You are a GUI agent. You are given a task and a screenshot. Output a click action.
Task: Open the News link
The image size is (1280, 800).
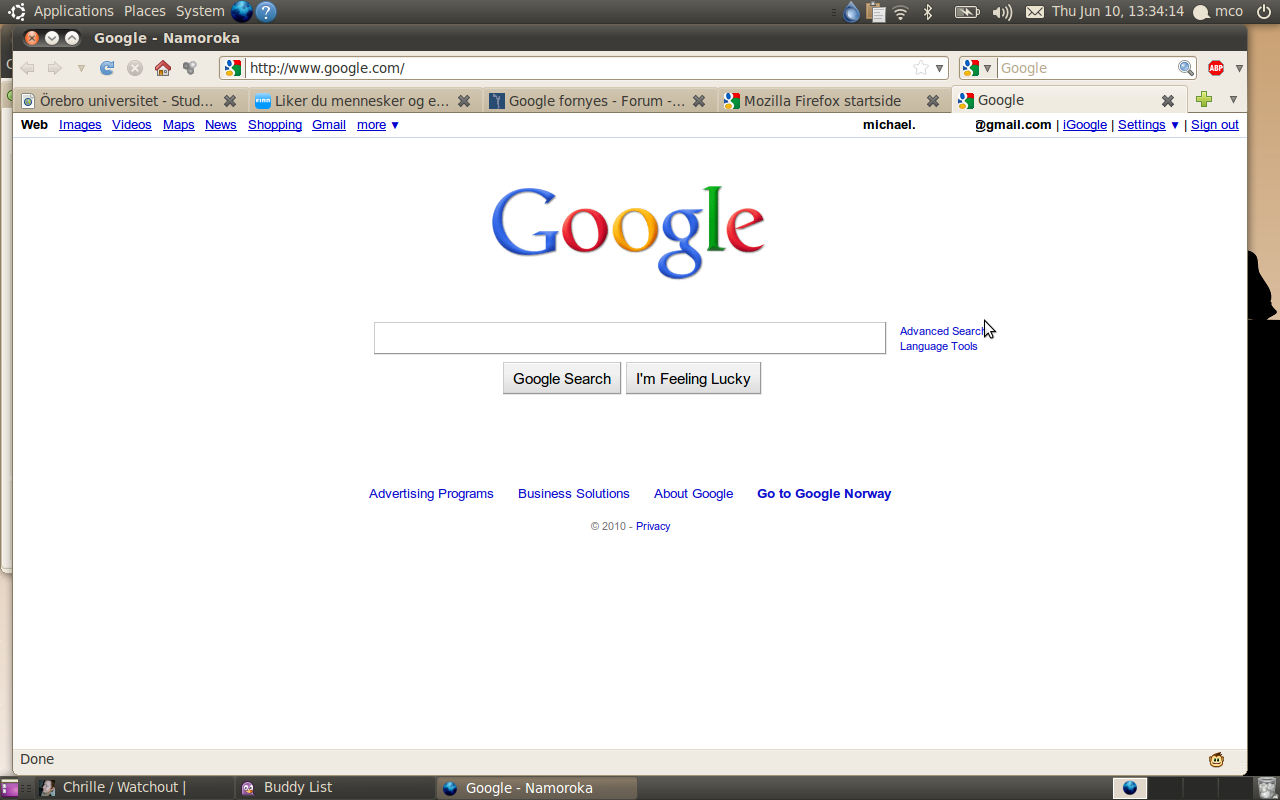pos(221,125)
